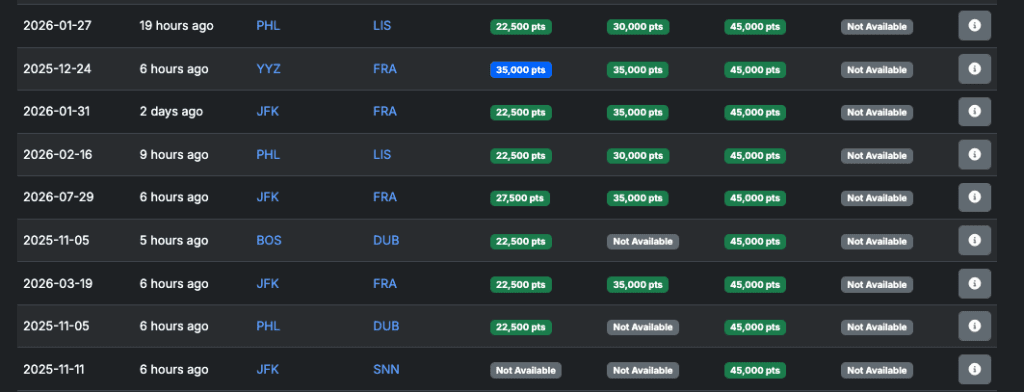Viewport: 1024px width, 392px height.
Task: Open the YYZ origin airport link
Action: point(268,69)
